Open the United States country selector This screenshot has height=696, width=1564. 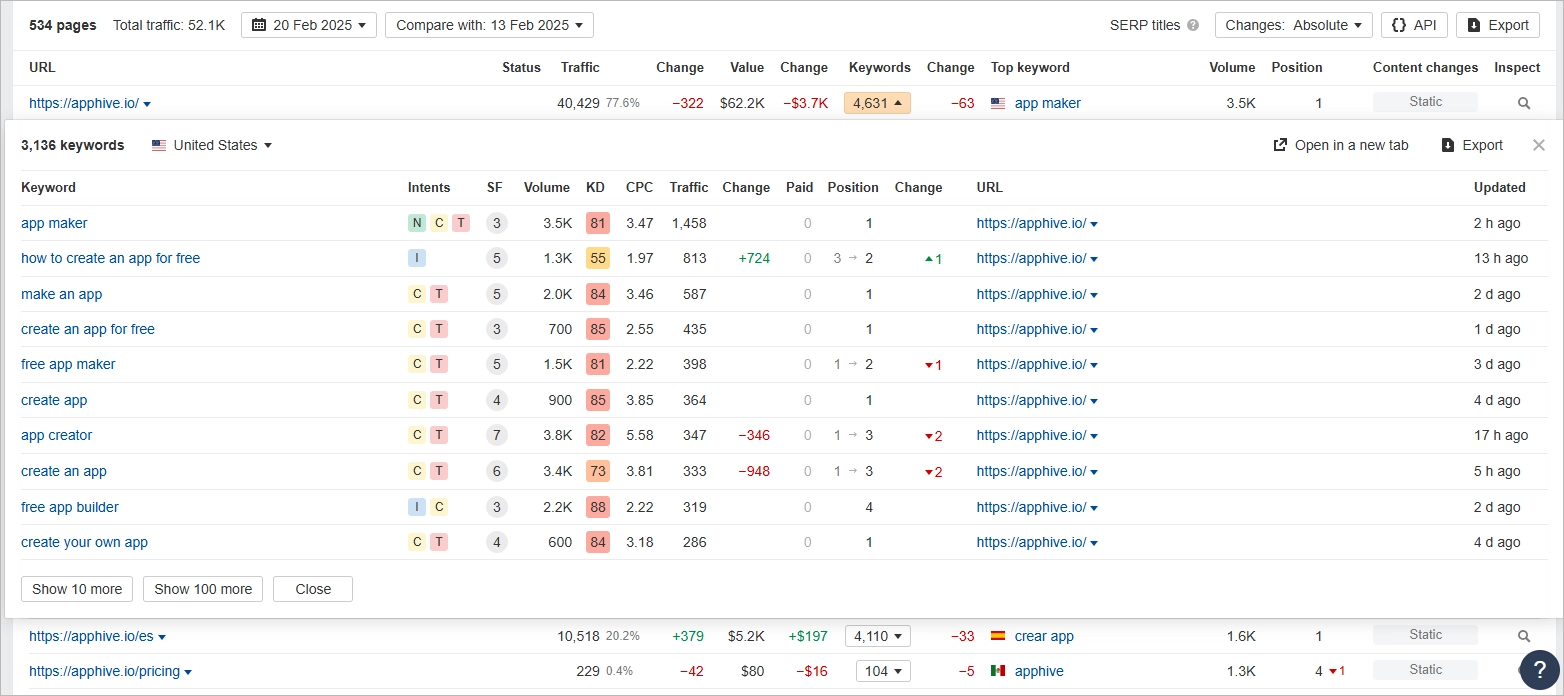click(211, 145)
